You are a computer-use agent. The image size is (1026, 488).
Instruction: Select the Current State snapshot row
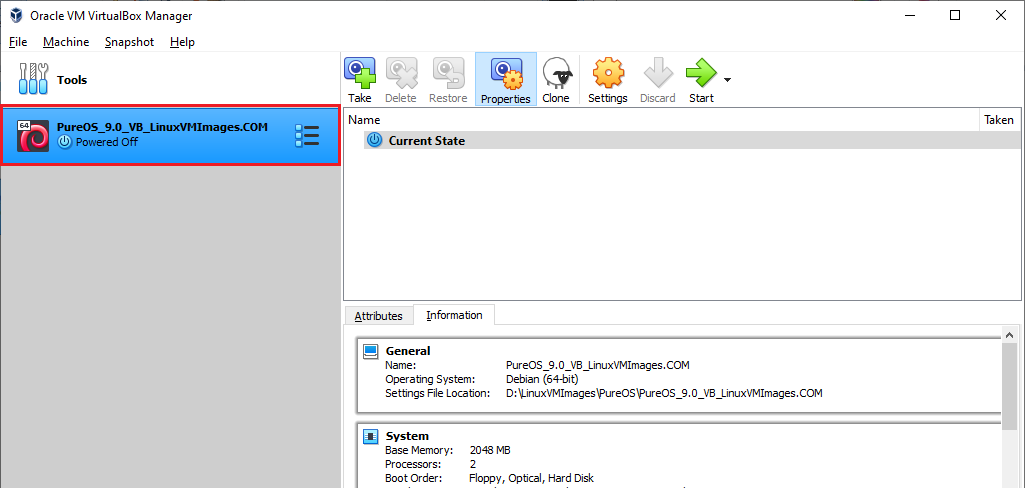(x=692, y=140)
